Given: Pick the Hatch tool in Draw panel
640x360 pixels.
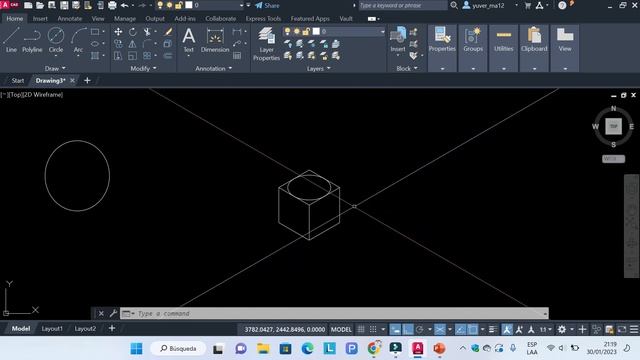Looking at the screenshot, I should (95, 56).
